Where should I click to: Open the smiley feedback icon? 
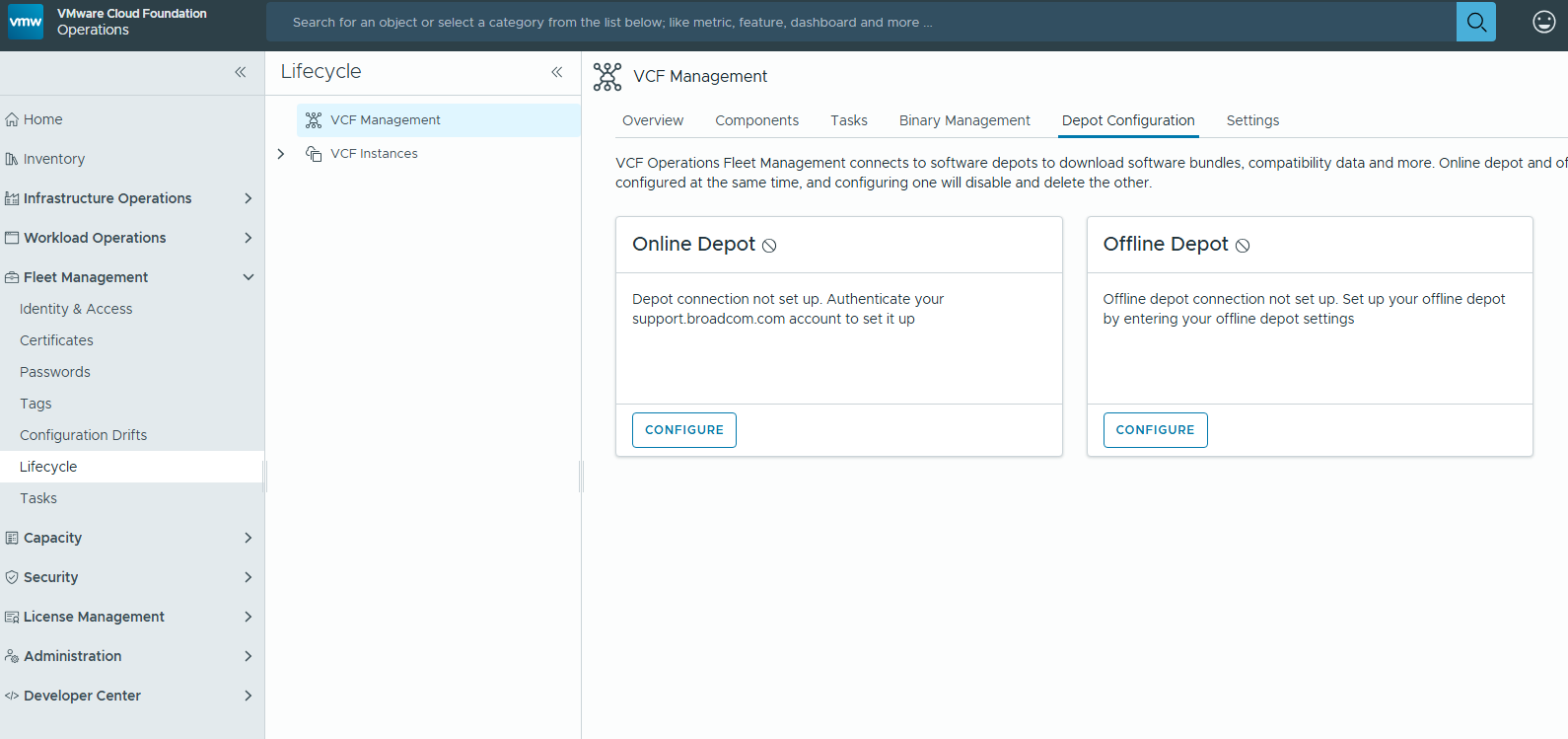(1543, 22)
